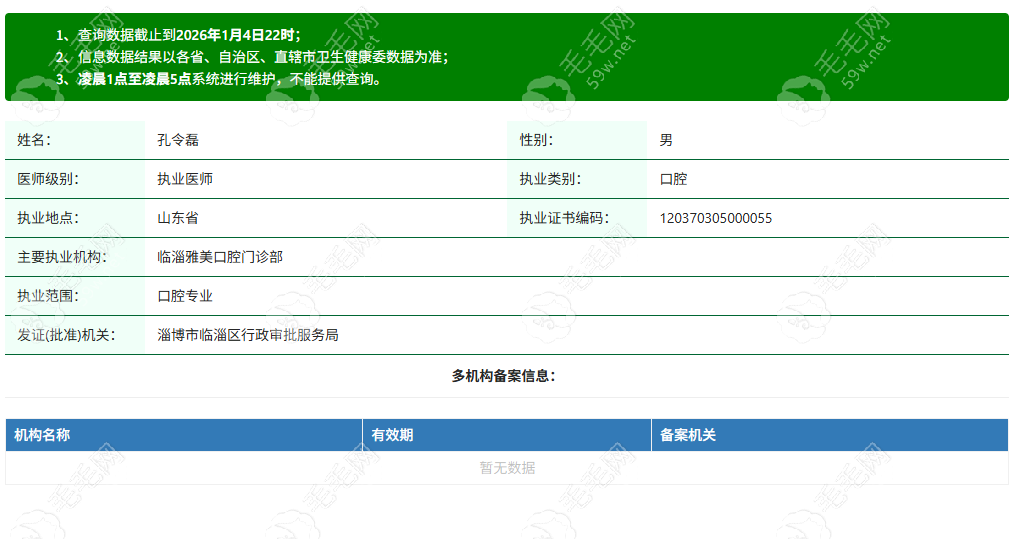Click the 执业范围 label
1021x539 pixels.
point(48,296)
